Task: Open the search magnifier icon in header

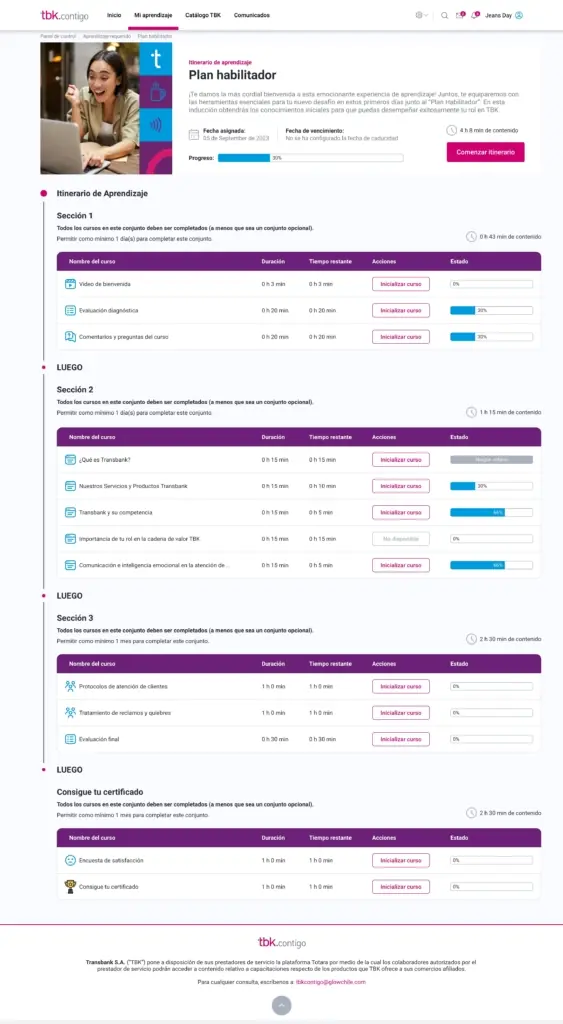Action: [x=444, y=15]
